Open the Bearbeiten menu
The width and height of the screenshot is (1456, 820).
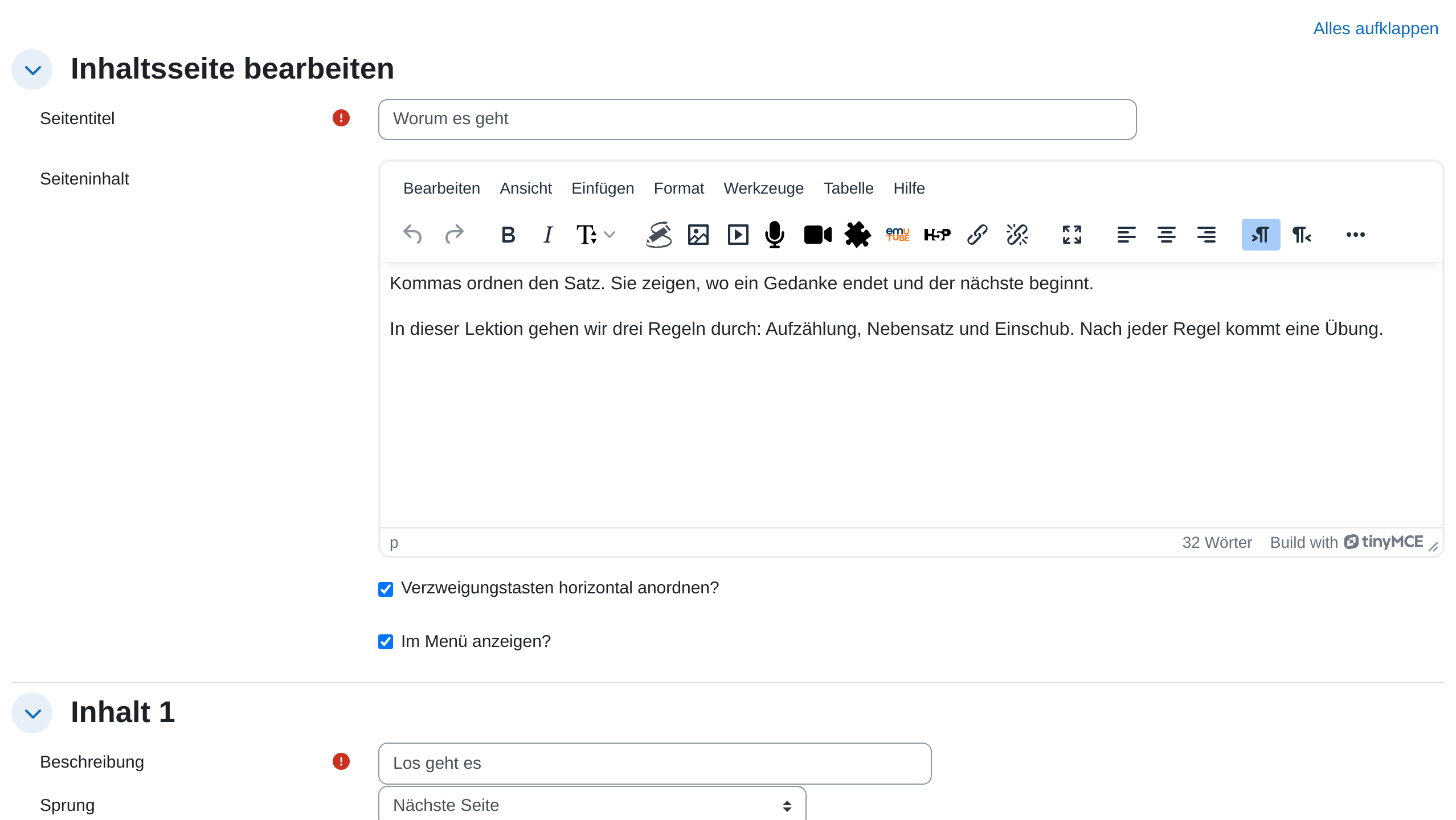[x=441, y=188]
